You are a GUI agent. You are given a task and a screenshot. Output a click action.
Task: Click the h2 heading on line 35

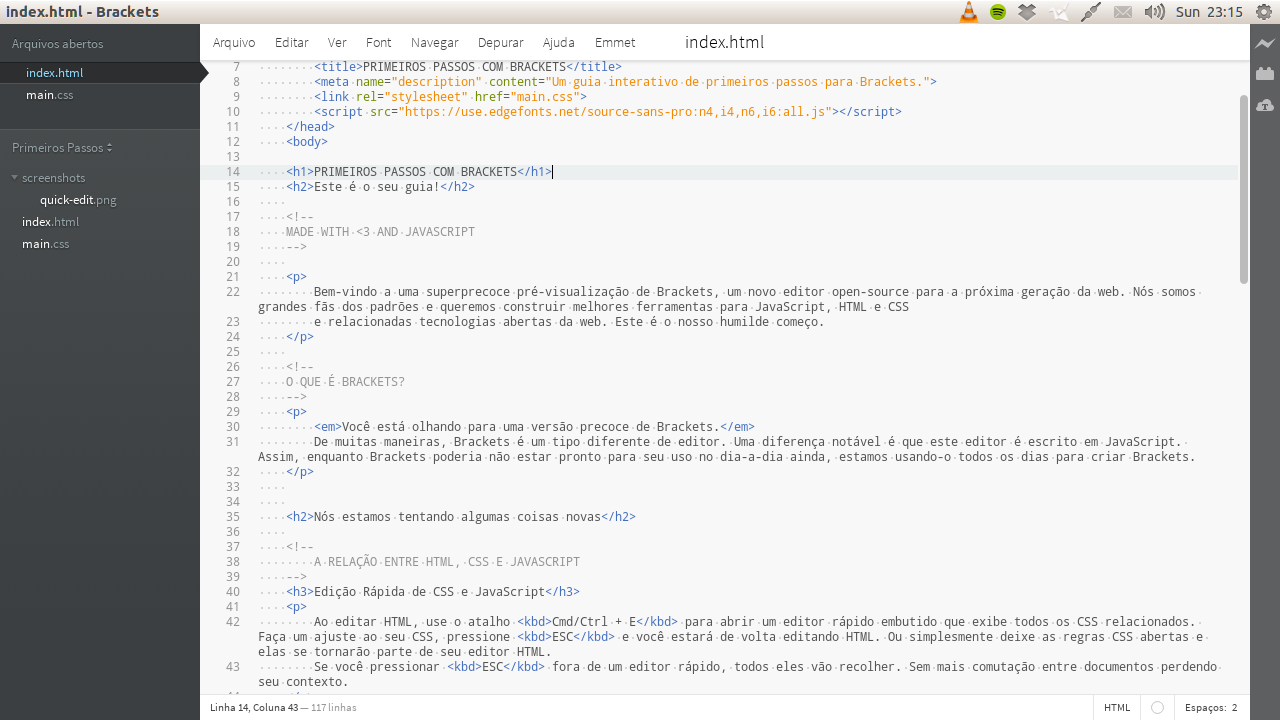point(461,517)
